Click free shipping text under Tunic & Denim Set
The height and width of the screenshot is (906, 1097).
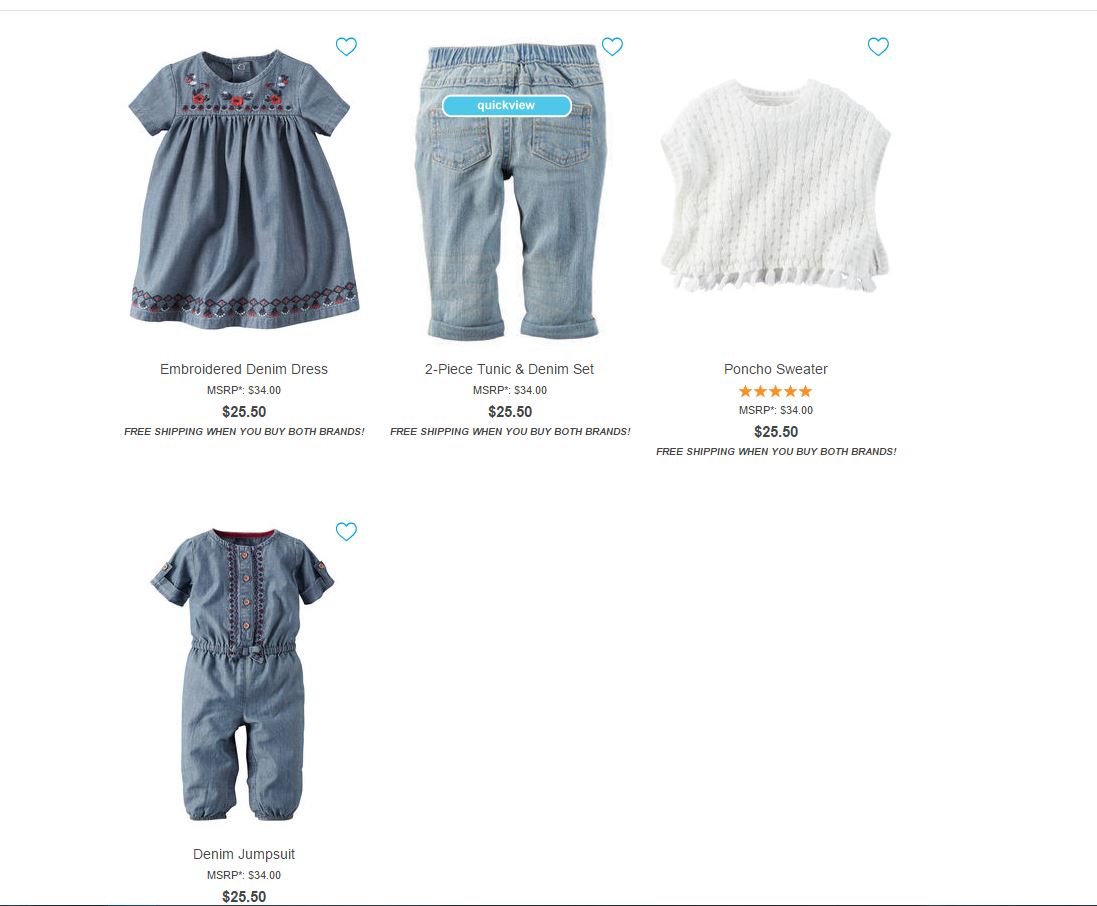[510, 432]
